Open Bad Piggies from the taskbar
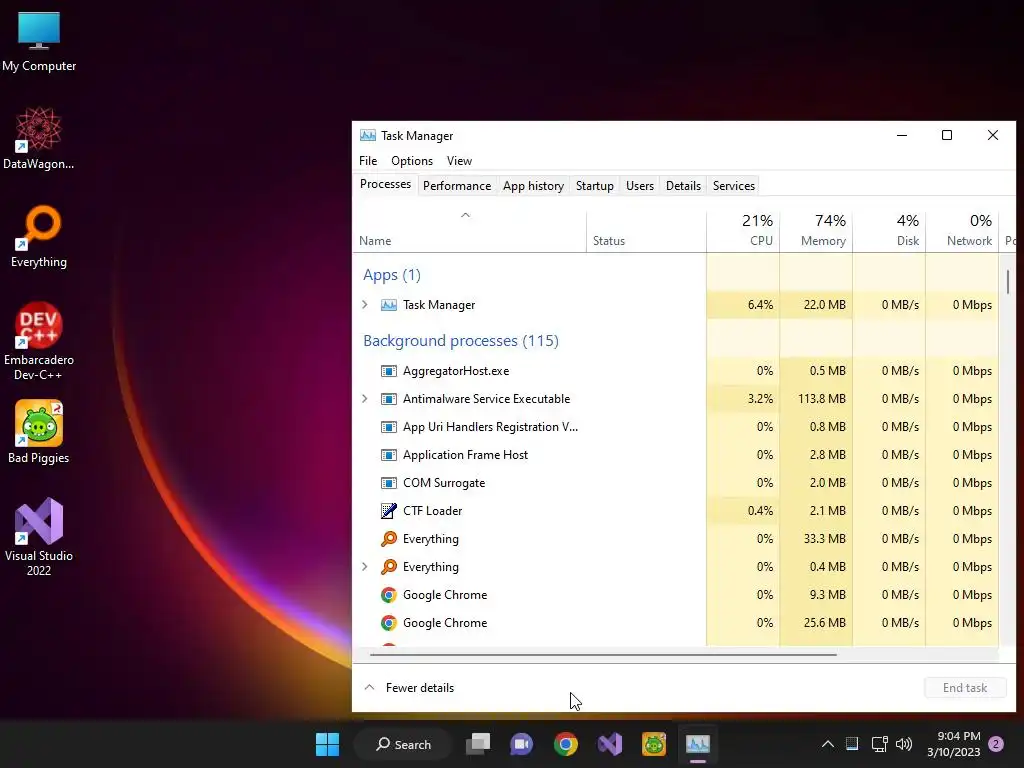This screenshot has width=1024, height=768. [x=654, y=744]
